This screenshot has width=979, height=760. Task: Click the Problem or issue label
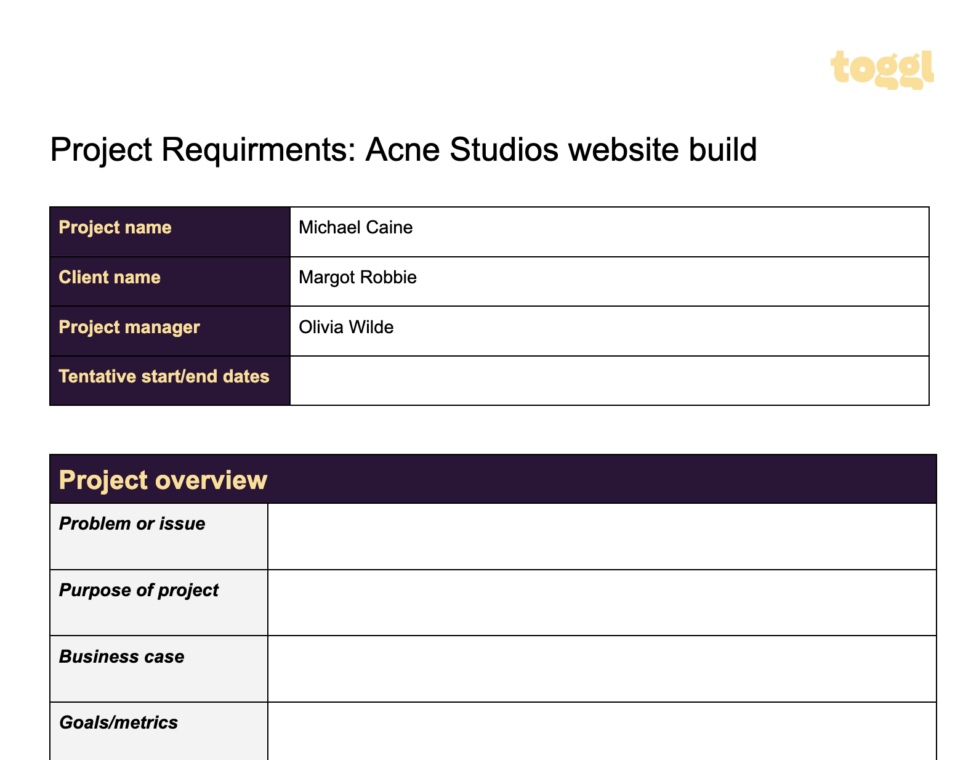132,523
